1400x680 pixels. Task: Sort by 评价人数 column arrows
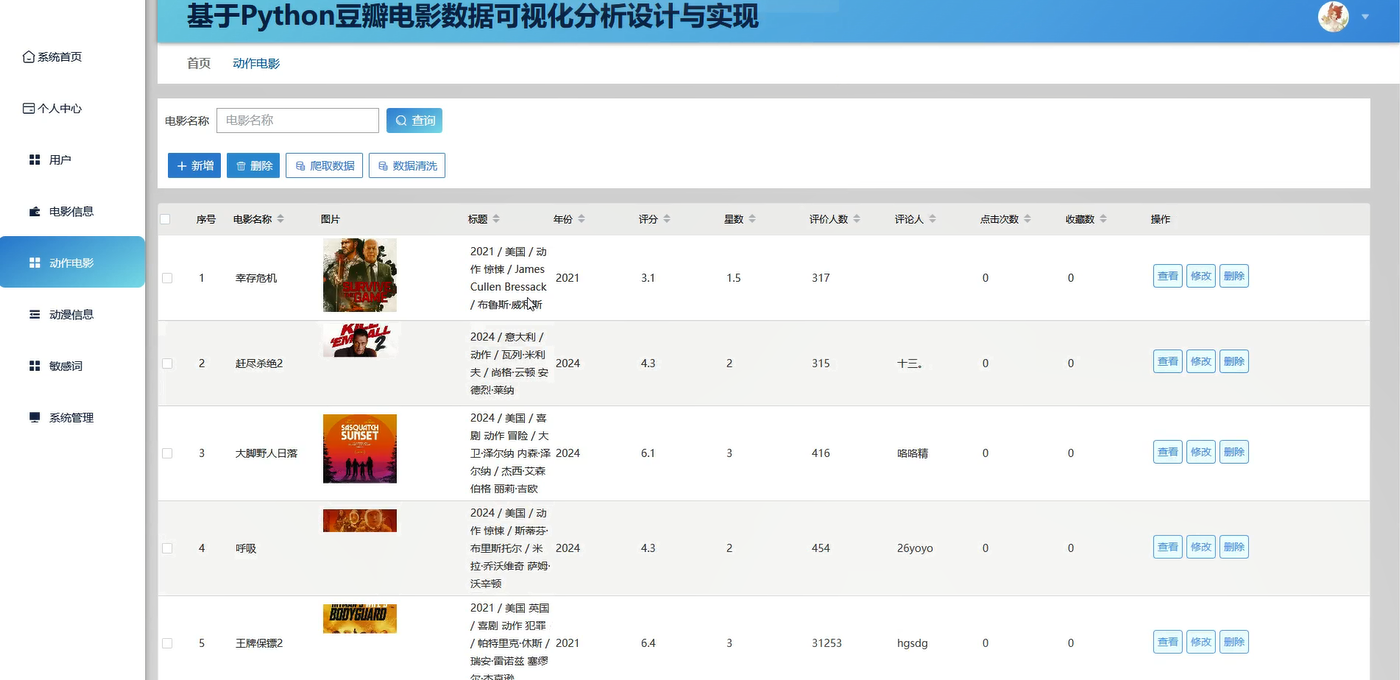857,219
